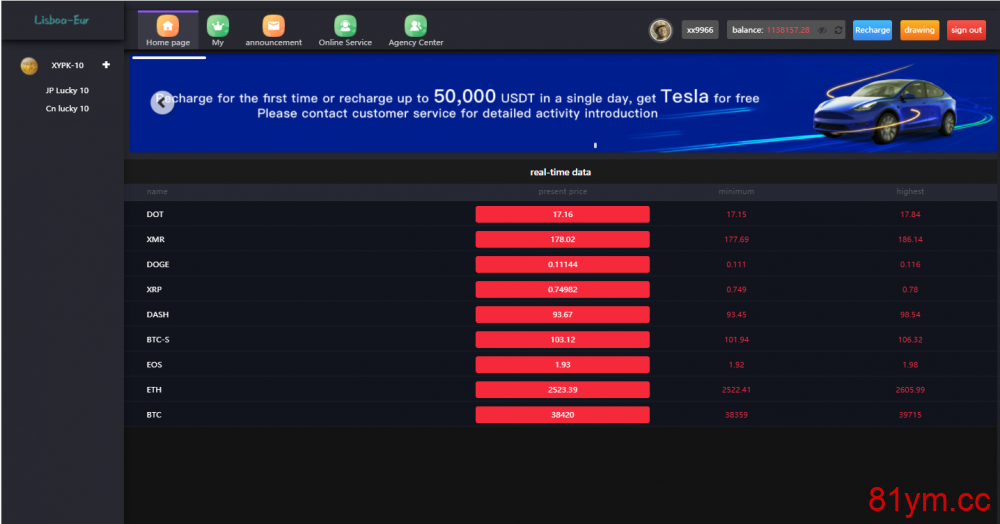The width and height of the screenshot is (1000, 524).
Task: Open the Agency Center people icon
Action: pyautogui.click(x=415, y=26)
